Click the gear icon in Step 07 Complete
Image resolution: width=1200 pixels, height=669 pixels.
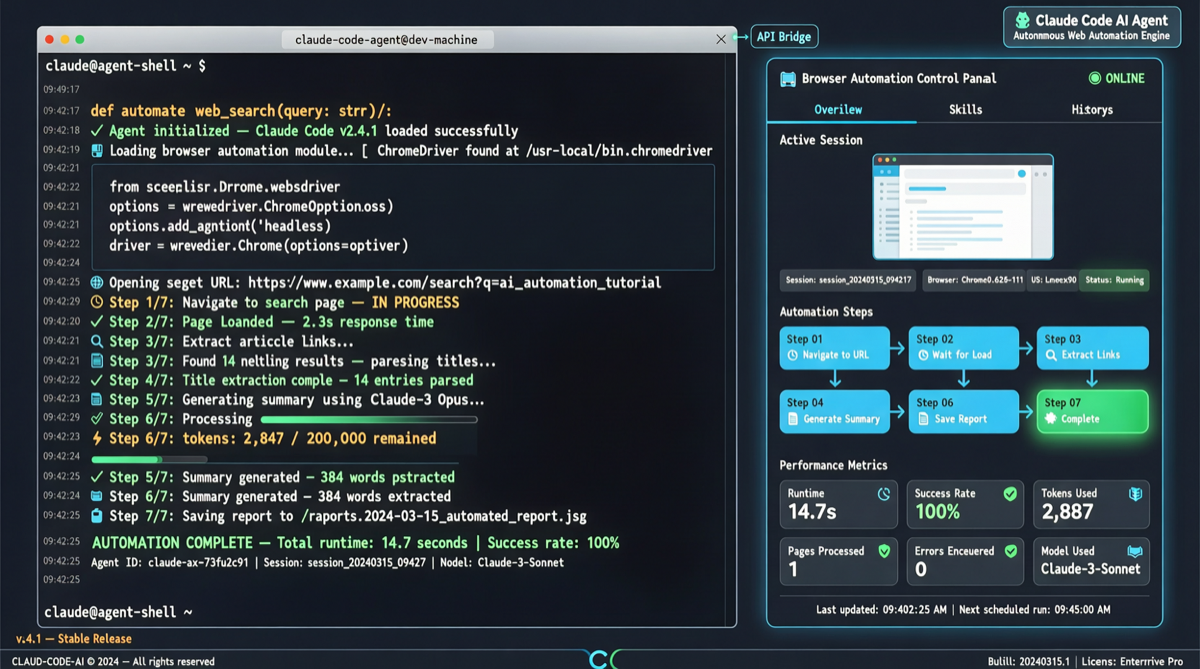point(1051,419)
